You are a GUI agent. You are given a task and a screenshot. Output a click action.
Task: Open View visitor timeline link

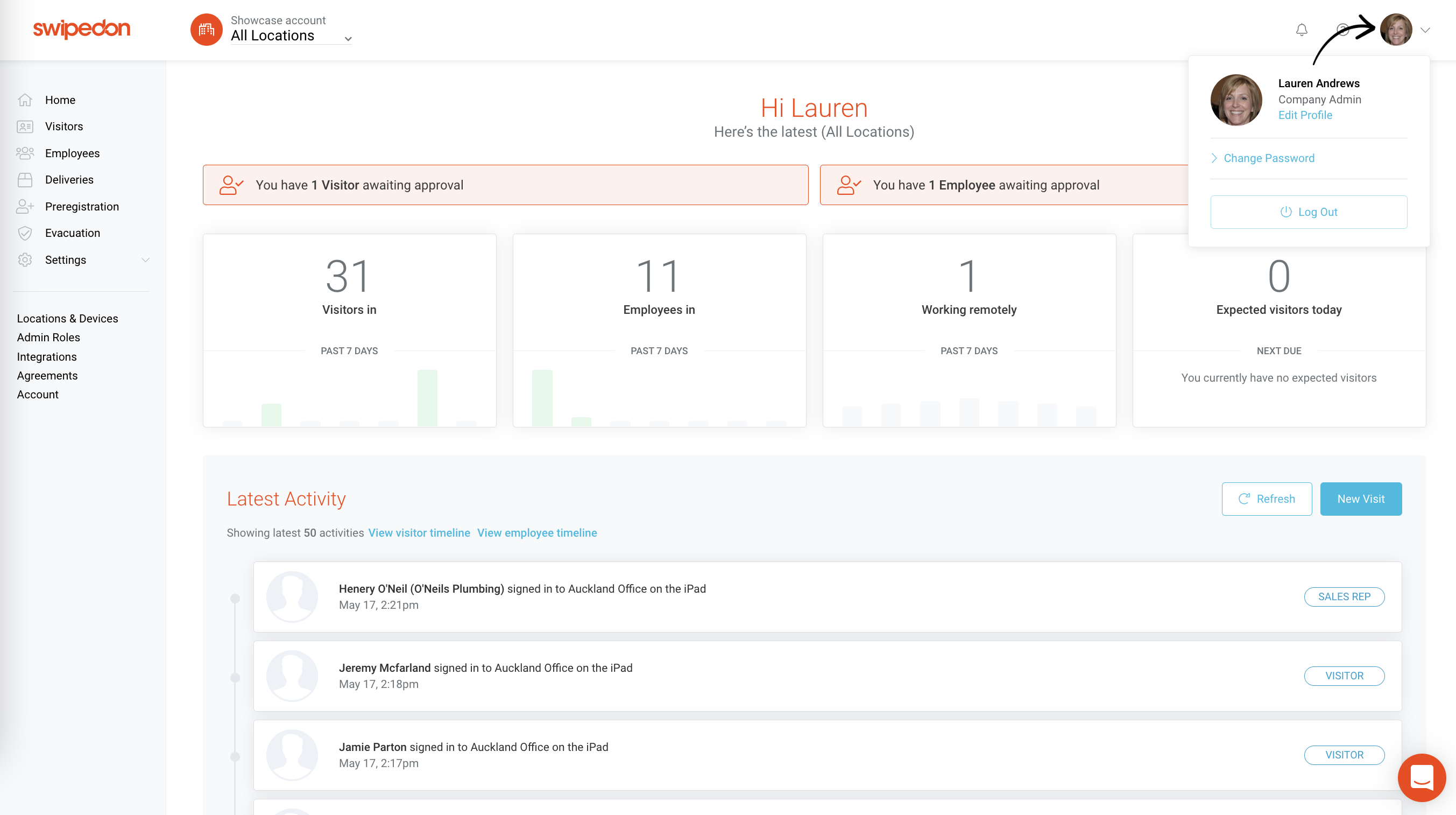[x=419, y=533]
